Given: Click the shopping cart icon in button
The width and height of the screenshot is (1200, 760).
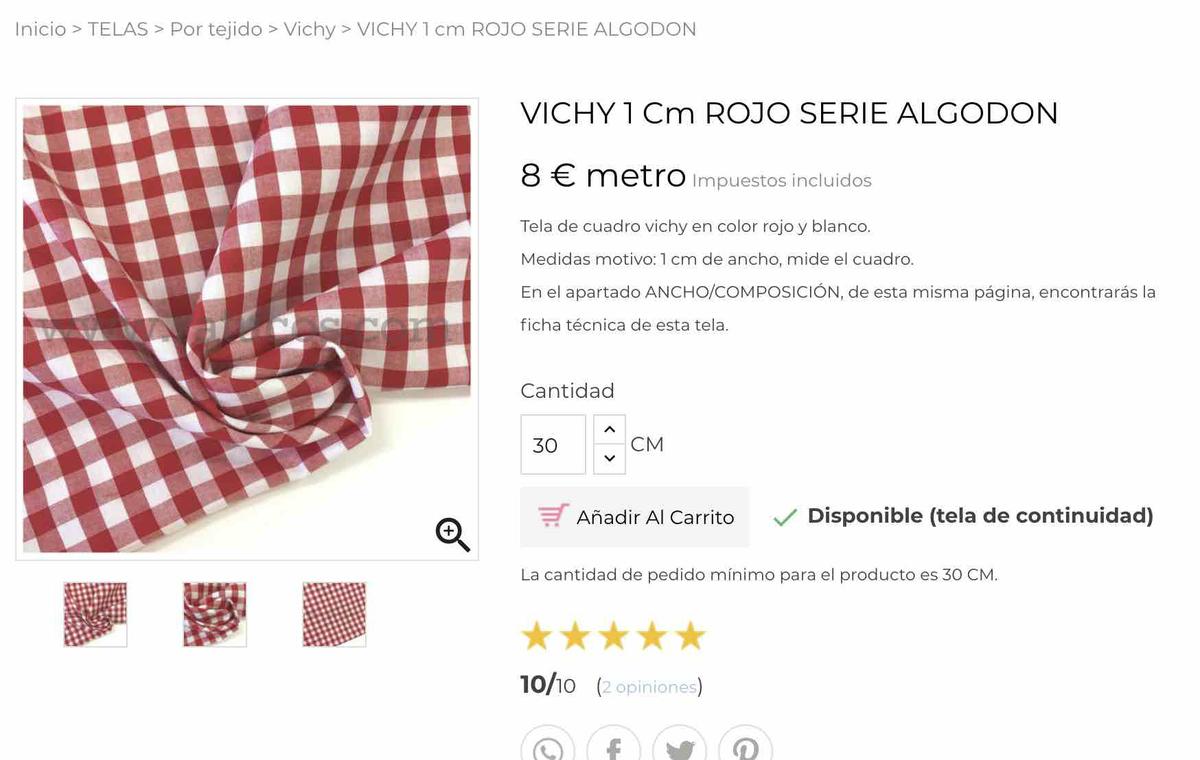Looking at the screenshot, I should pos(553,516).
